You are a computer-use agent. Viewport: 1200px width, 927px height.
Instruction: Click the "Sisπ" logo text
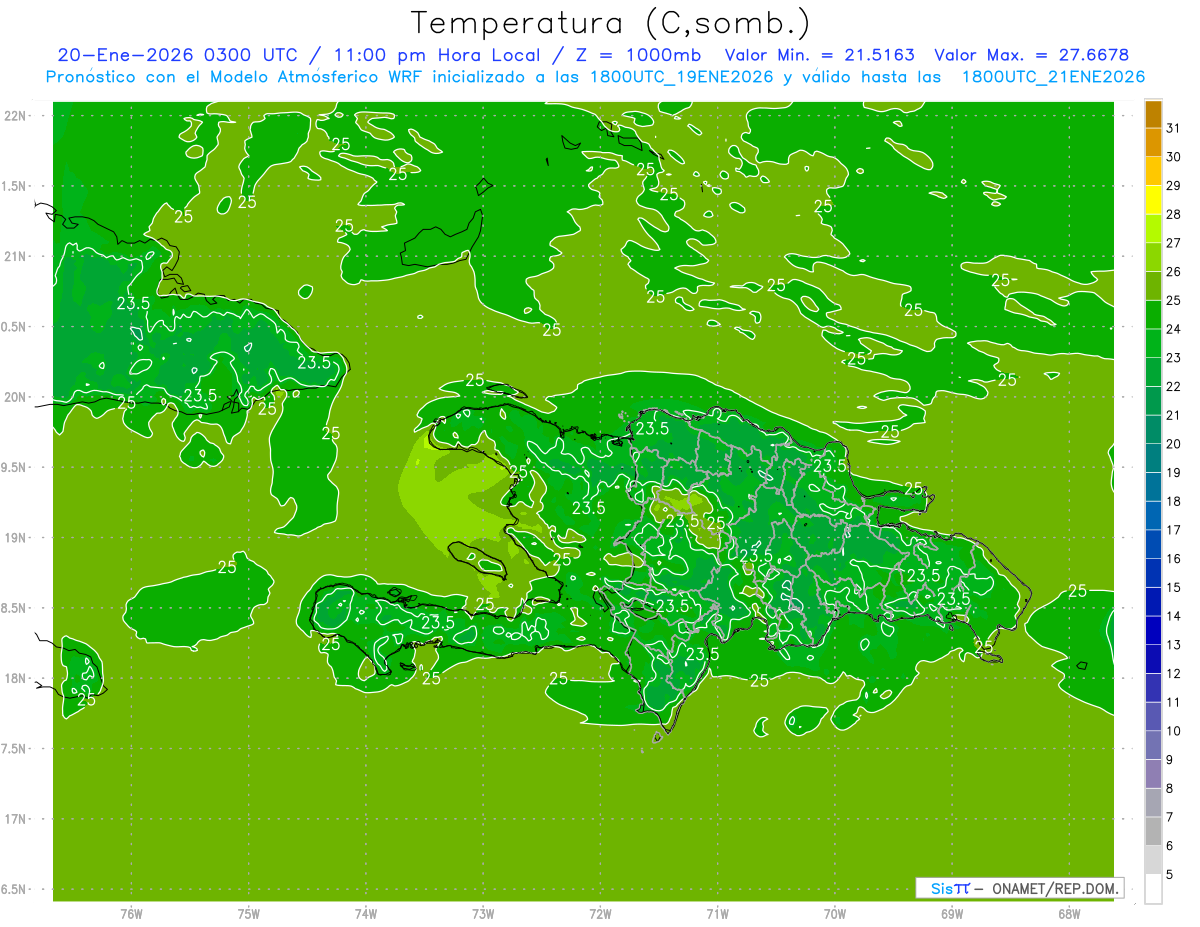coord(949,888)
